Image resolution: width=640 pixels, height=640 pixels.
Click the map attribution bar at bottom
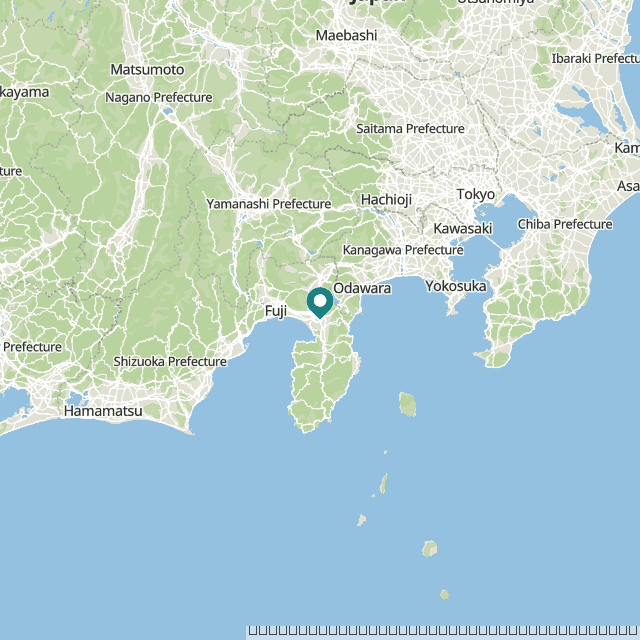443,631
